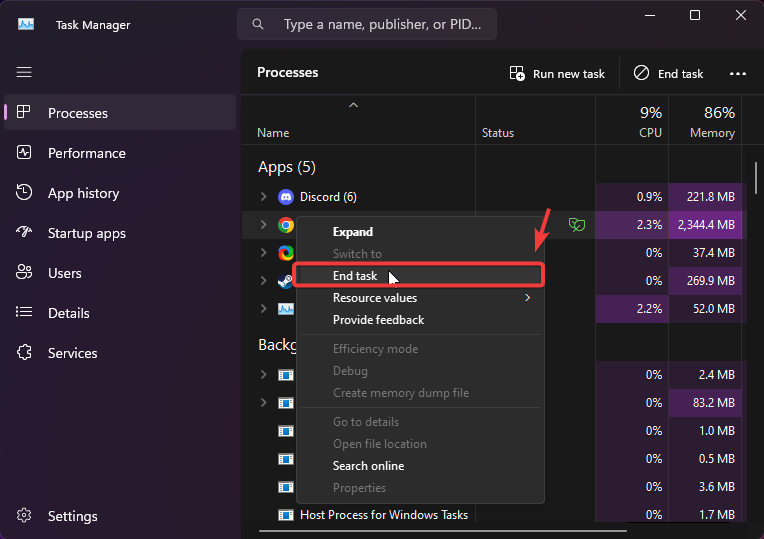Open Settings via the gear icon

pos(25,516)
